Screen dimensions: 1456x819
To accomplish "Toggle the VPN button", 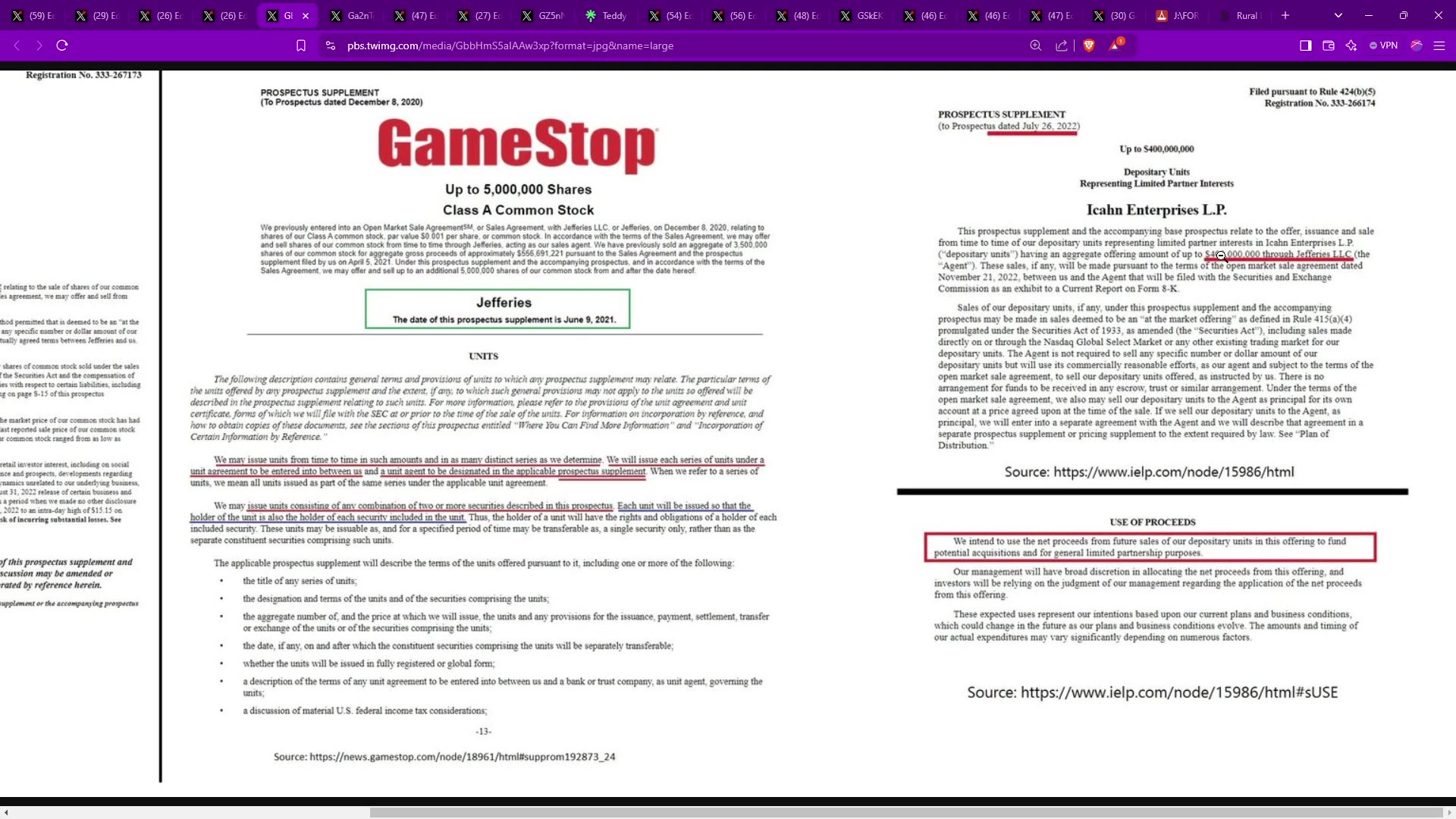I will coord(1384,45).
